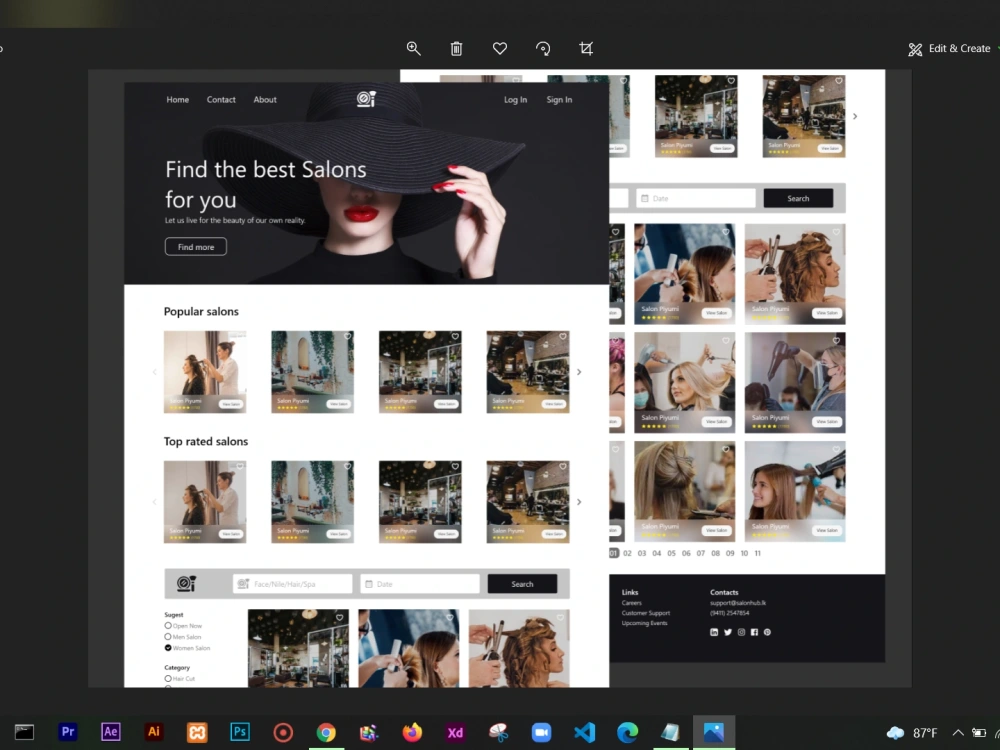Viewport: 1000px width, 750px height.
Task: Click the right arrow beside the top-right salon cards
Action: tap(855, 116)
